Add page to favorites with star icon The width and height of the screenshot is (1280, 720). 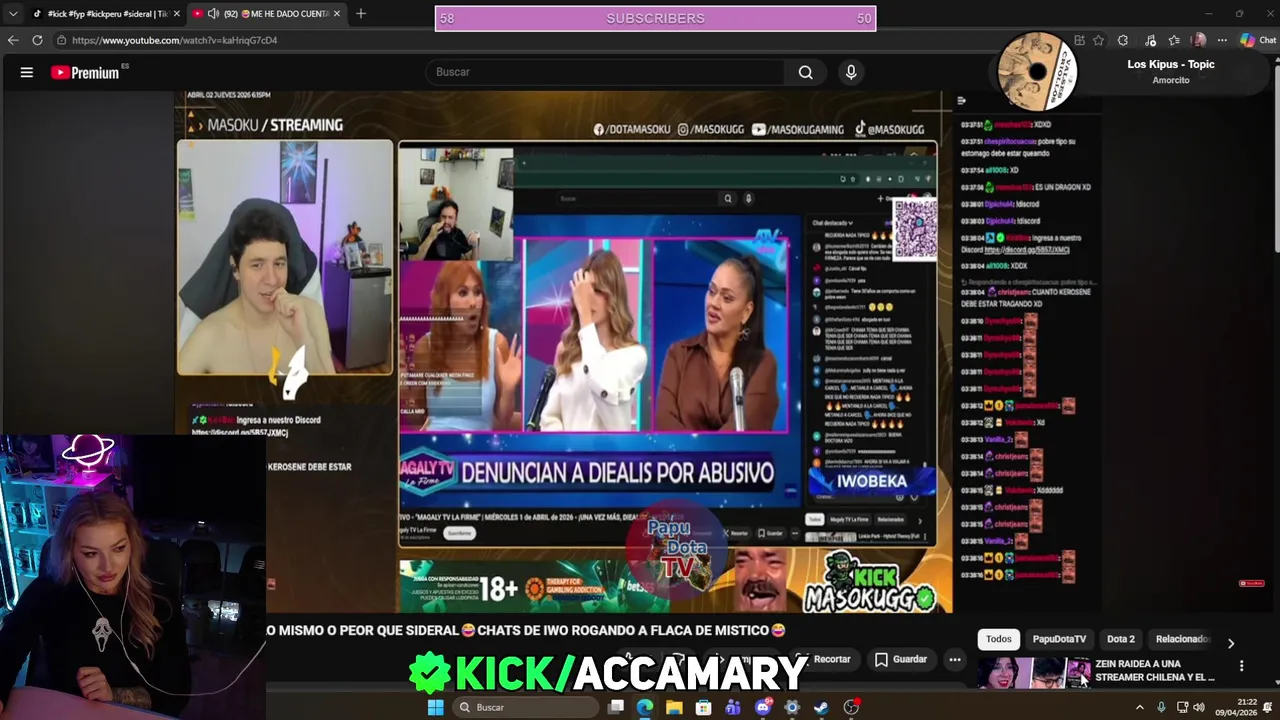coord(1099,40)
